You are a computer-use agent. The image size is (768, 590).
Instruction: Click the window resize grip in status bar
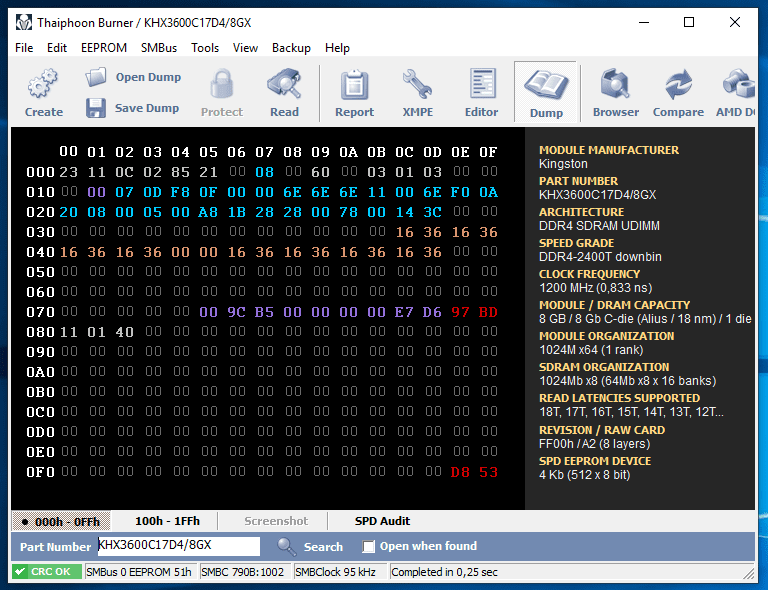pos(748,573)
